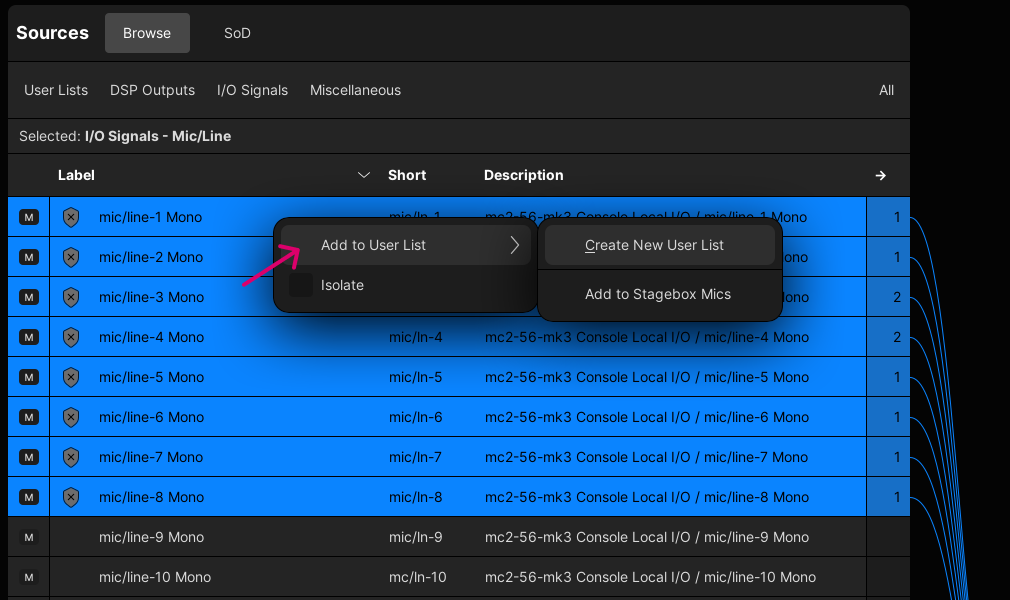The height and width of the screenshot is (600, 1010).
Task: Click the M badge on mic/line-8 Mono row
Action: [x=29, y=497]
